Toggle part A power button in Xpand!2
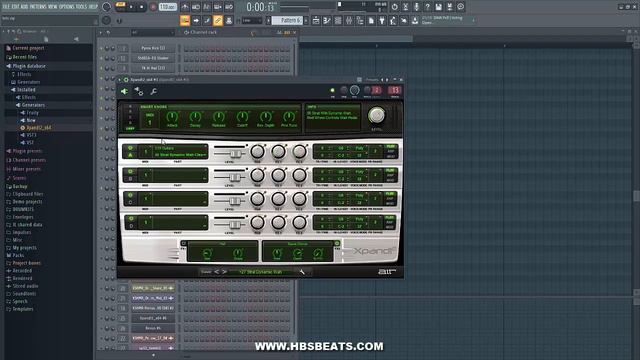Image resolution: width=640 pixels, height=360 pixels. (x=130, y=148)
